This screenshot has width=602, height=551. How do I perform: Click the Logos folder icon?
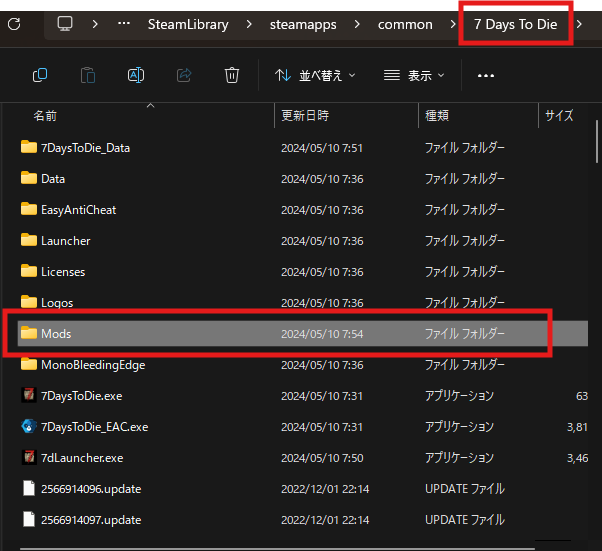coord(29,302)
